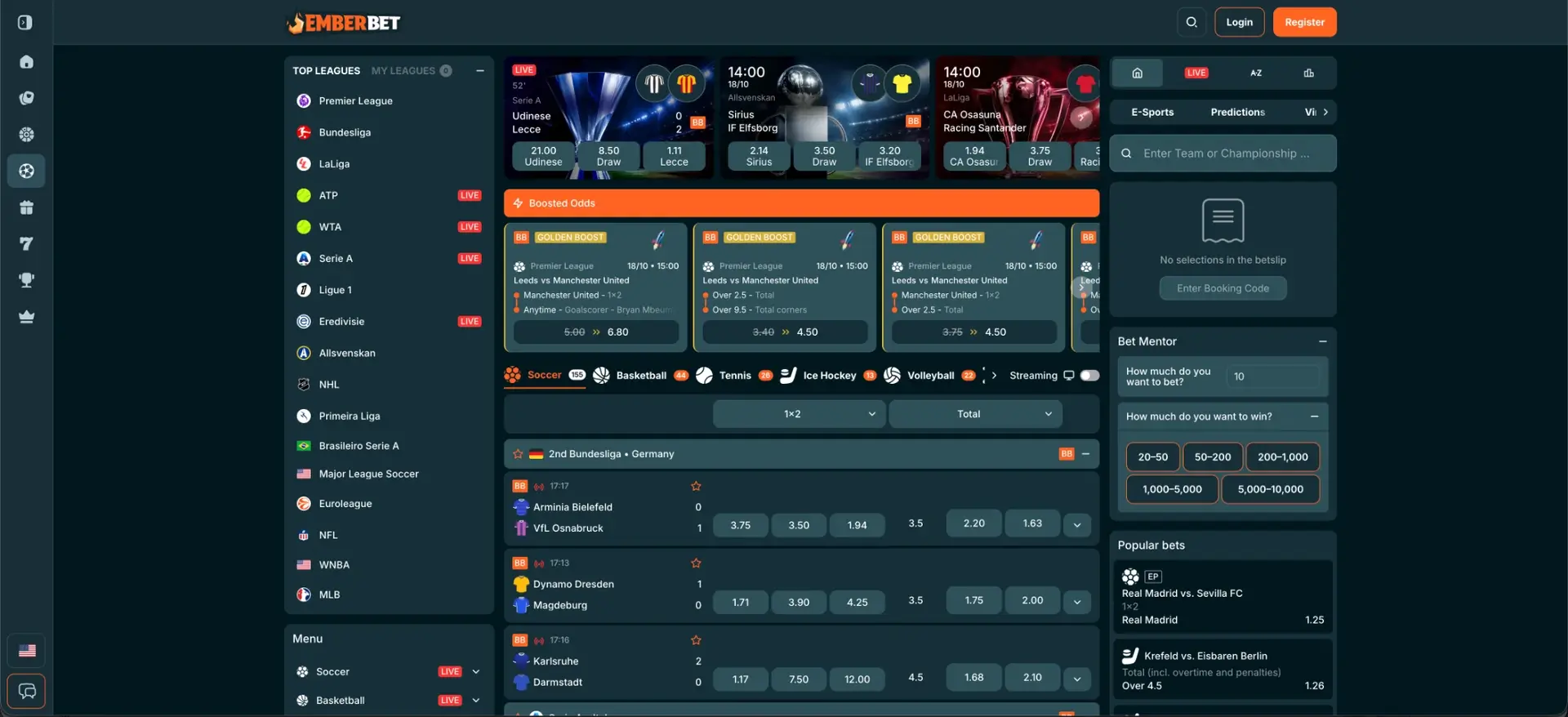
Task: Select the Basketball sport tab
Action: tap(641, 376)
